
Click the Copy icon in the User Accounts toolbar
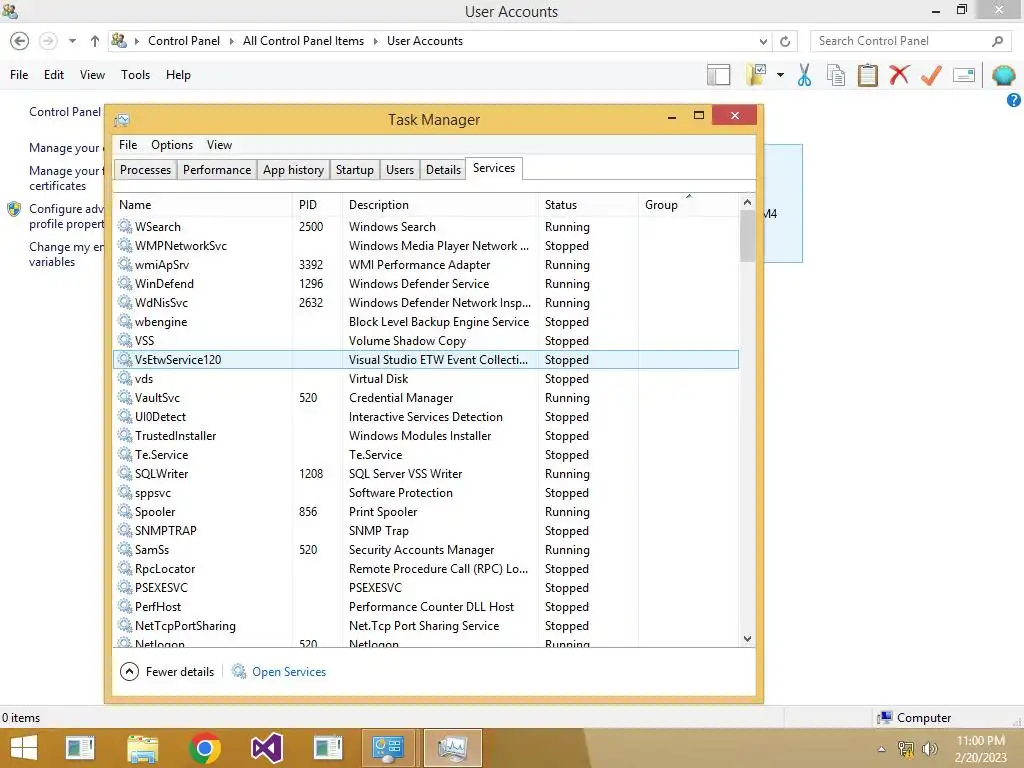[x=836, y=75]
